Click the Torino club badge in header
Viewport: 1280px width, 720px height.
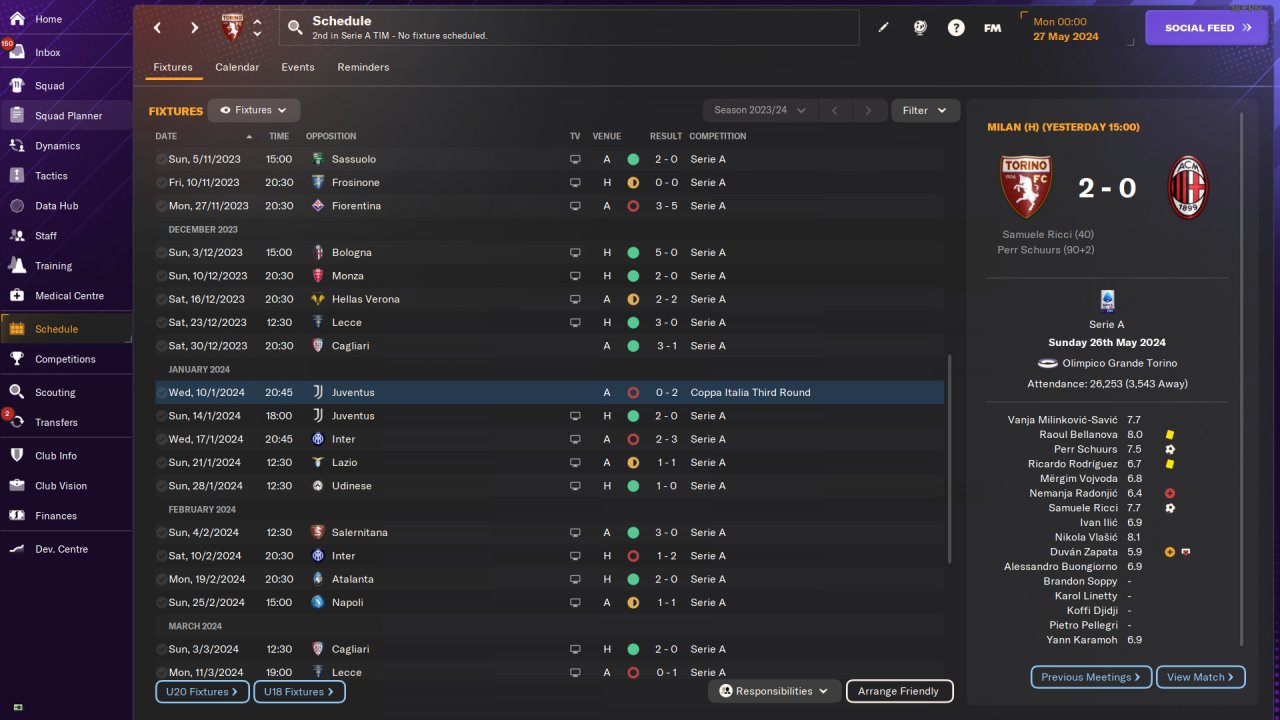click(x=232, y=27)
